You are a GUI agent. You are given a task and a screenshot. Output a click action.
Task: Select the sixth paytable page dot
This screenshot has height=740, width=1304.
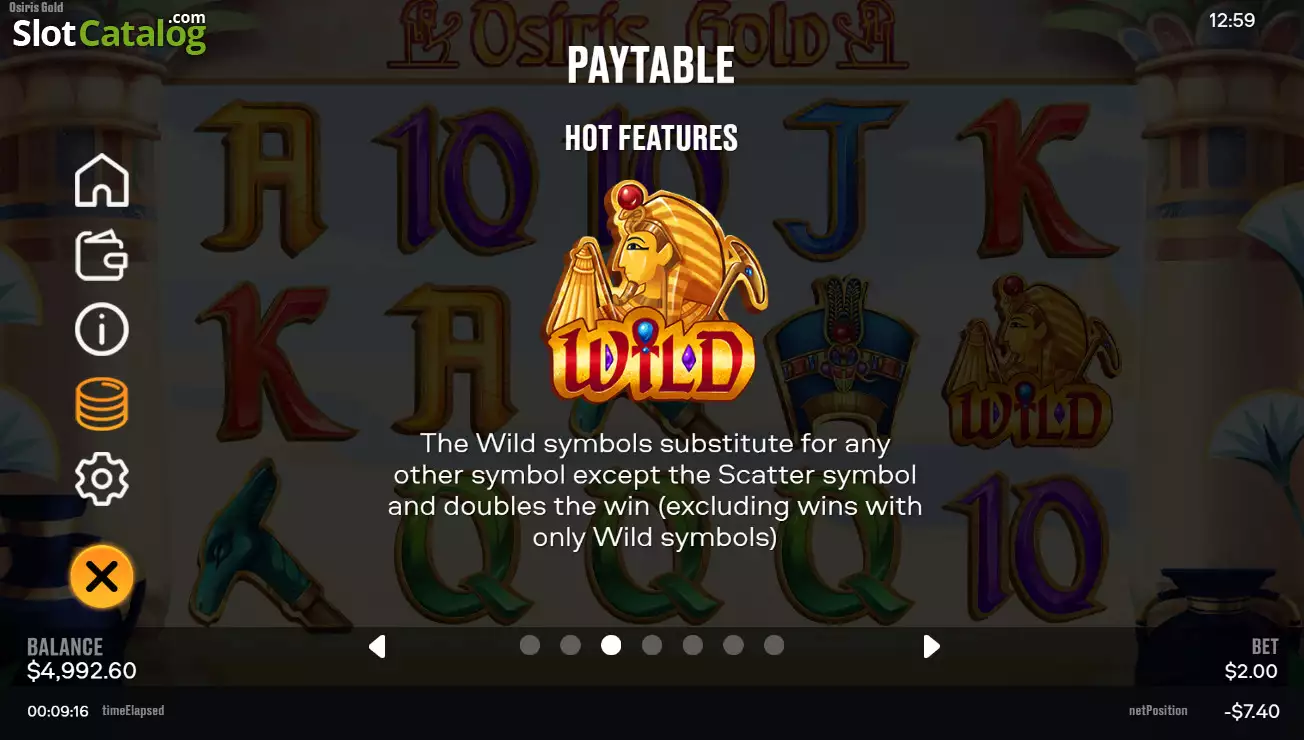(733, 645)
